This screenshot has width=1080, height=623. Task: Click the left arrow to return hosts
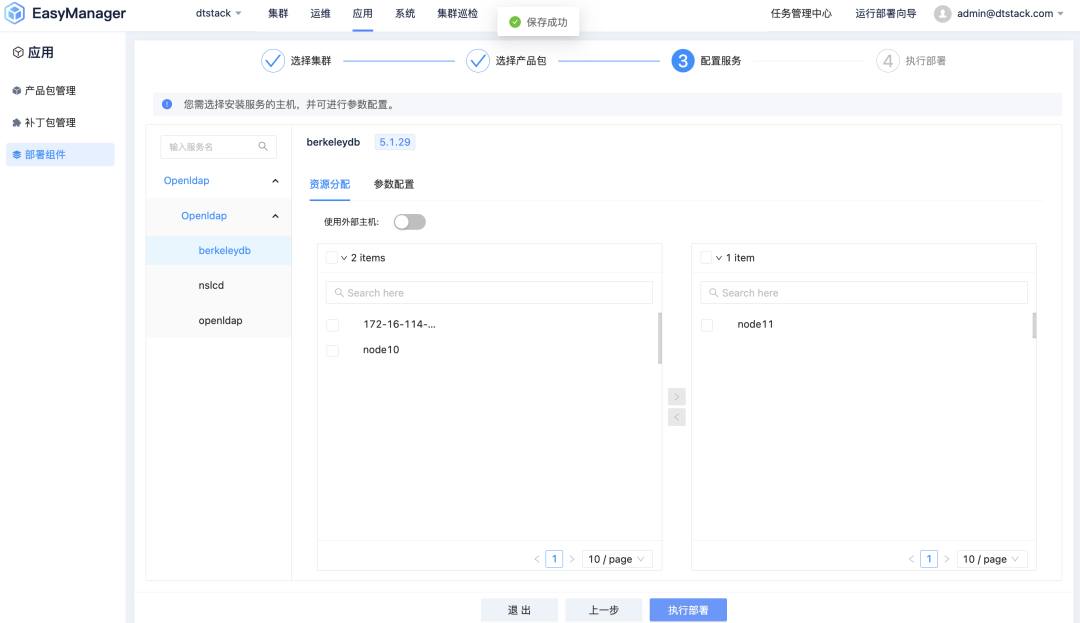click(x=677, y=416)
